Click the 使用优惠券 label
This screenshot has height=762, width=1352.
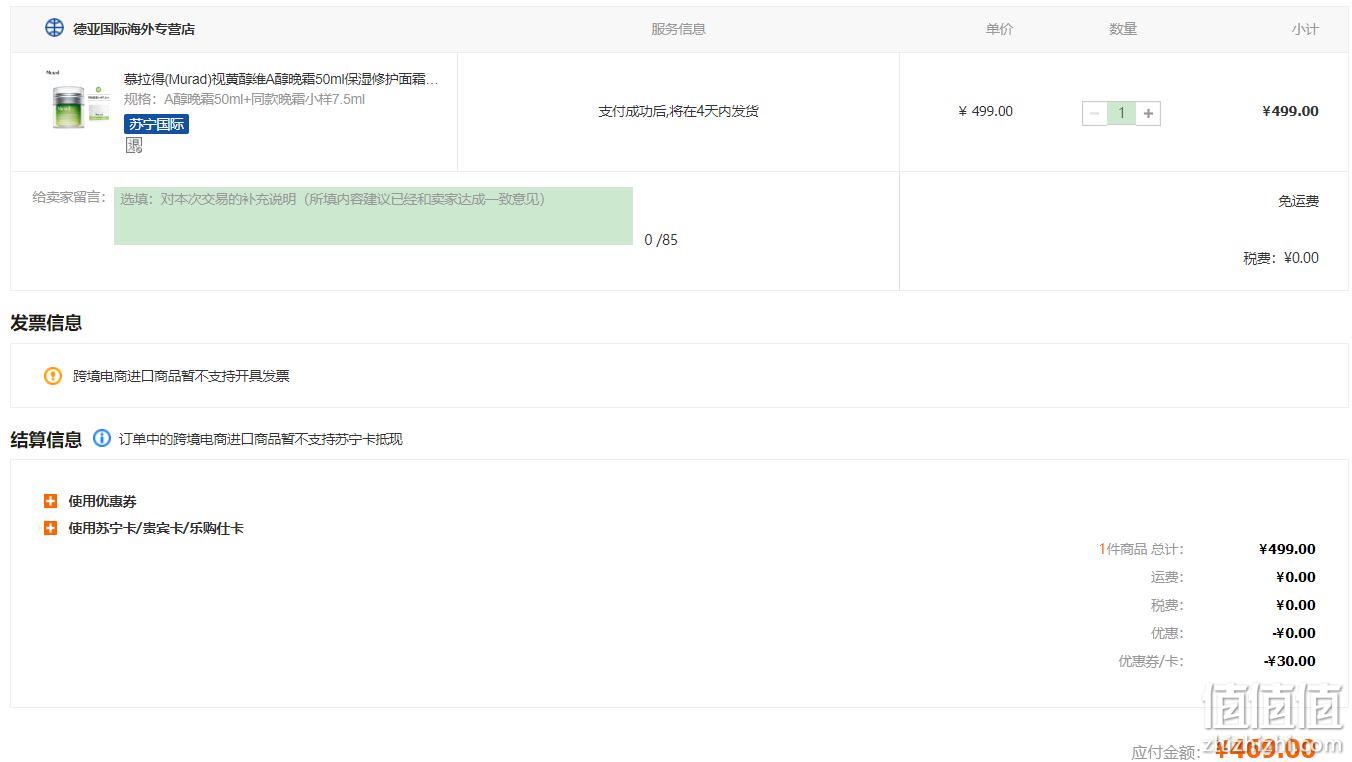pos(102,501)
